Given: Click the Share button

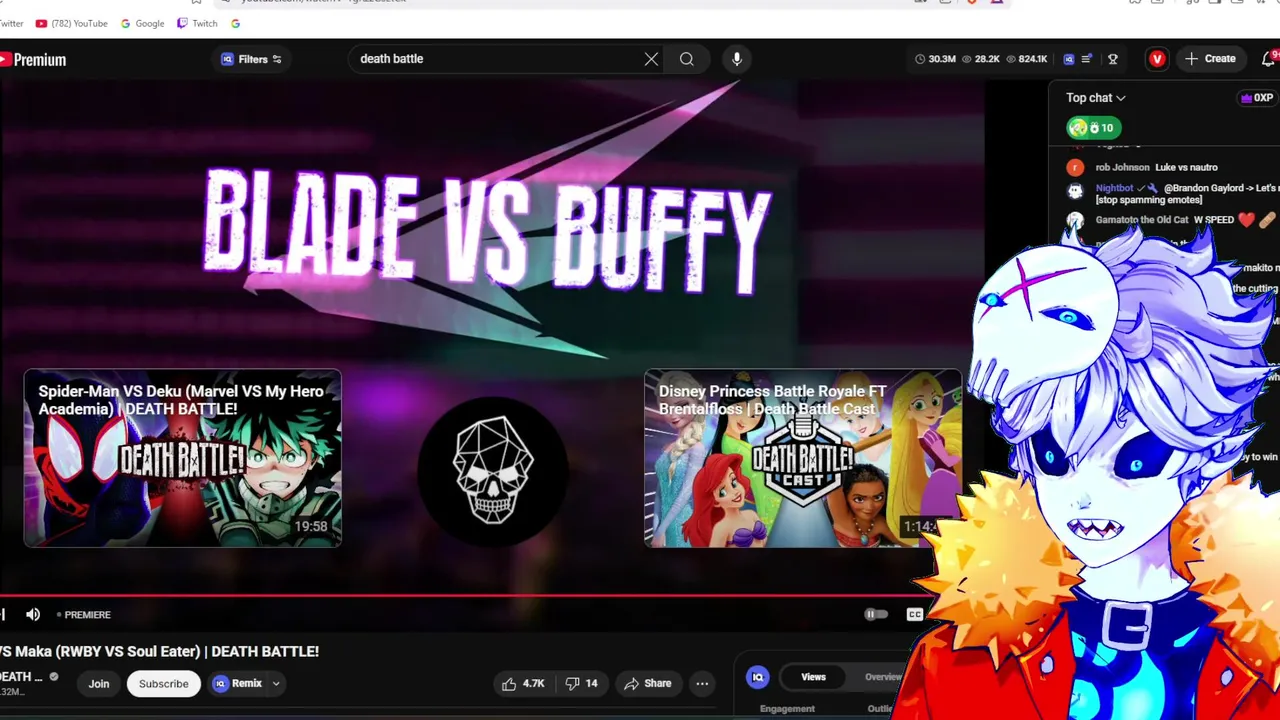Looking at the screenshot, I should coord(647,684).
